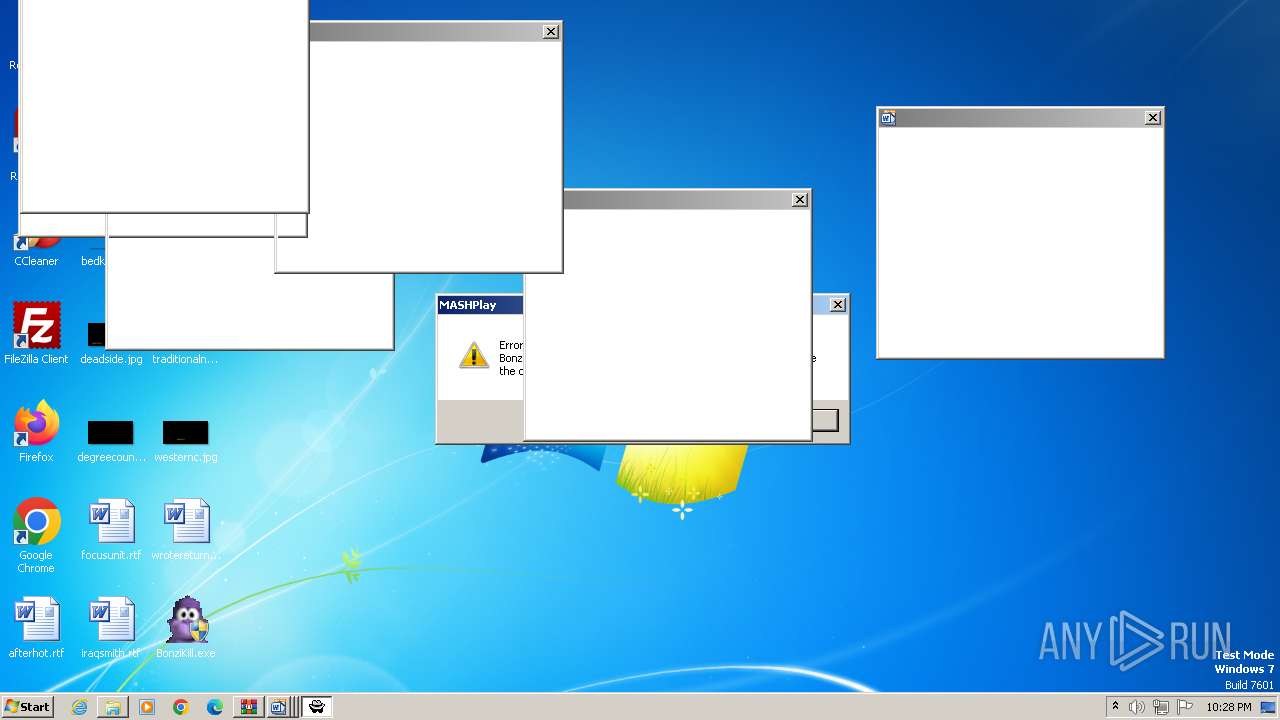
Task: Select the BonziKill.exe desktop icon
Action: [186, 628]
